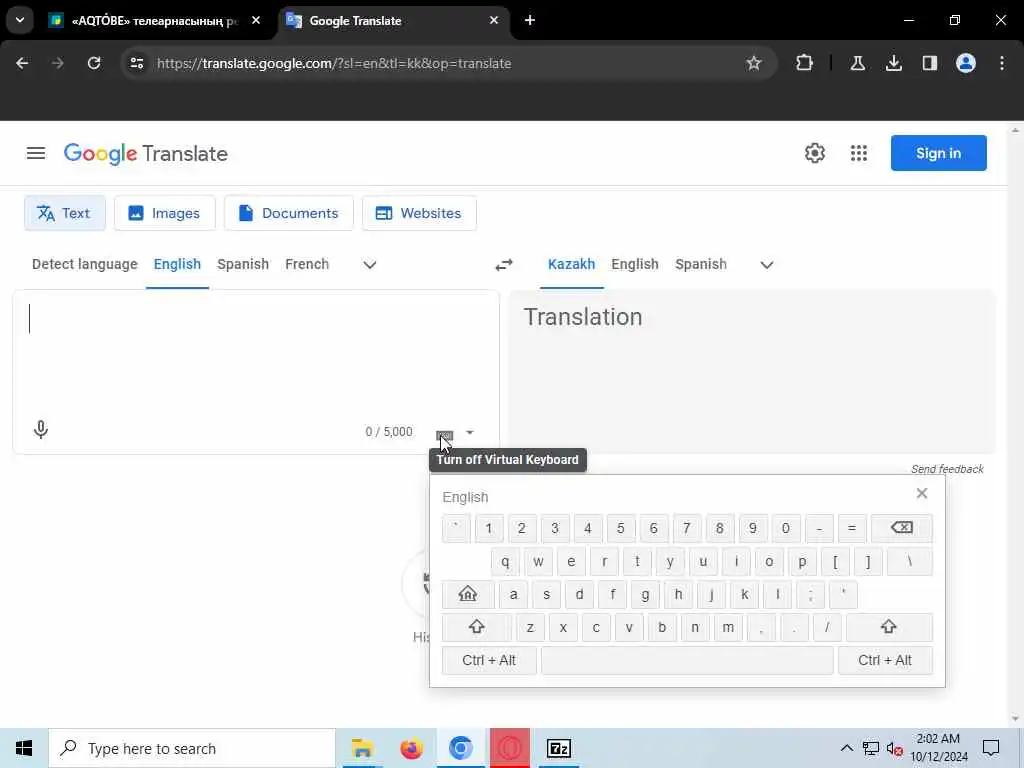Viewport: 1024px width, 768px height.
Task: Open a new browser tab
Action: tap(530, 21)
